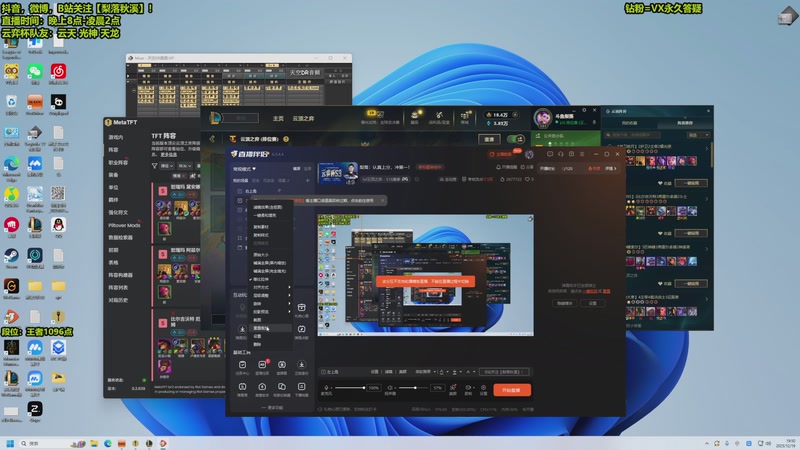Image resolution: width=800 pixels, height=450 pixels.
Task: Switch to the 主页 tab in the League client
Action: 278,118
